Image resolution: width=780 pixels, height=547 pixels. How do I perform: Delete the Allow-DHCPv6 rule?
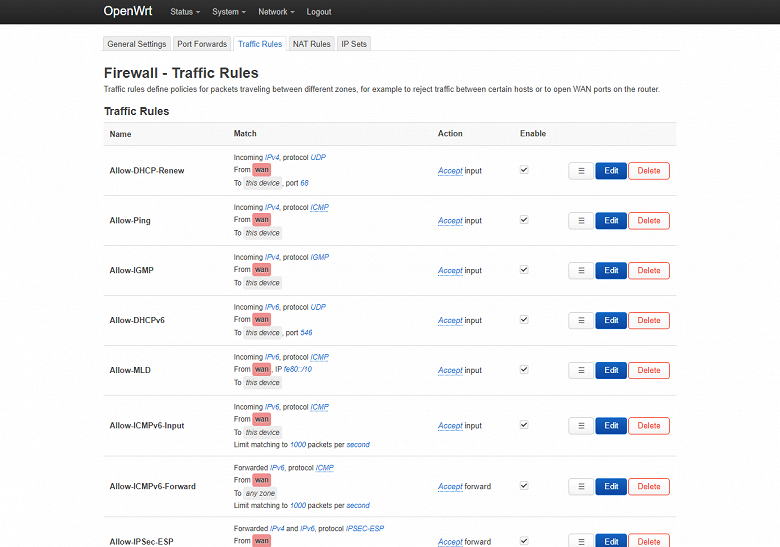(x=649, y=321)
